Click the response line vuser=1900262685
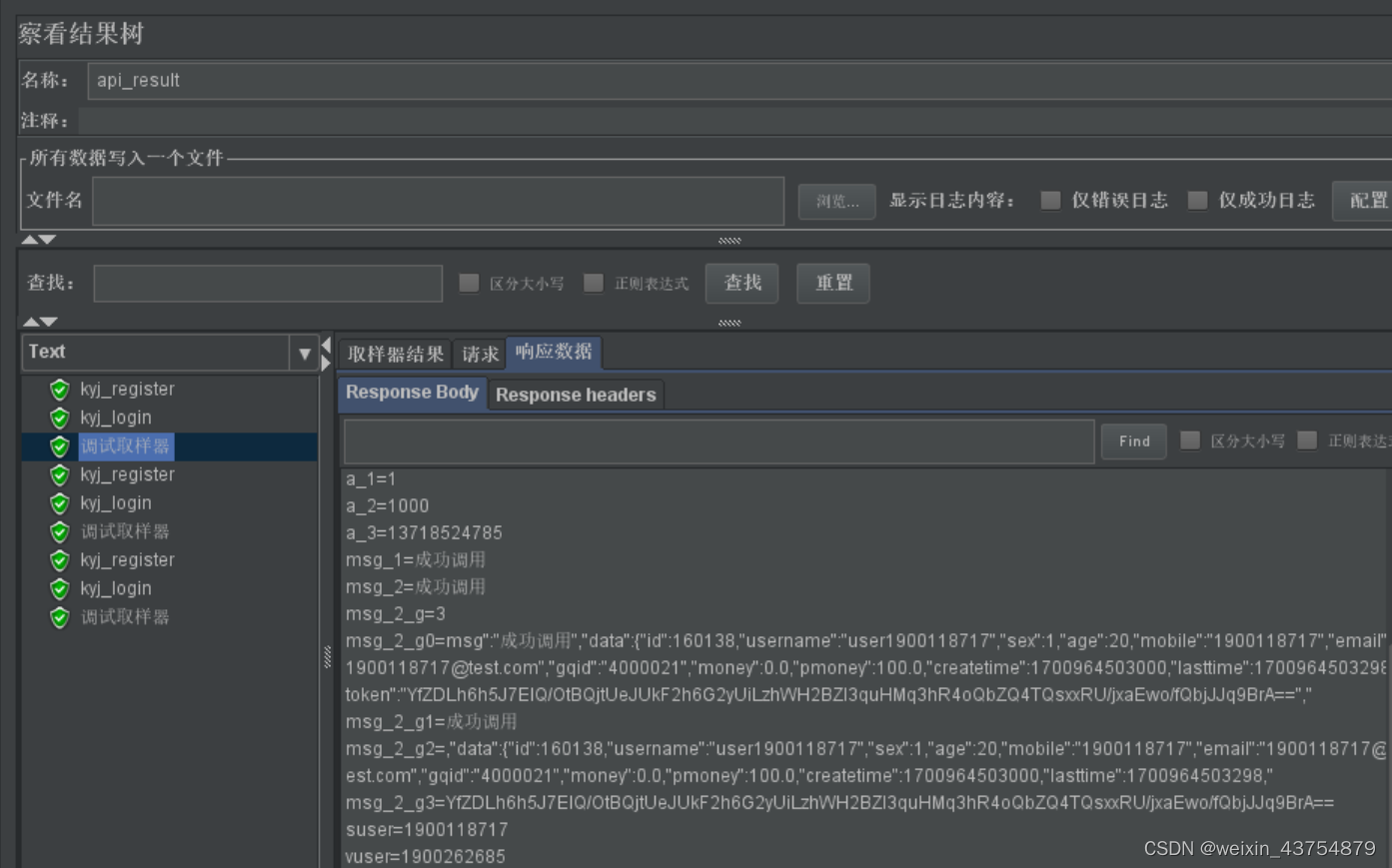Image resolution: width=1392 pixels, height=868 pixels. 425,857
